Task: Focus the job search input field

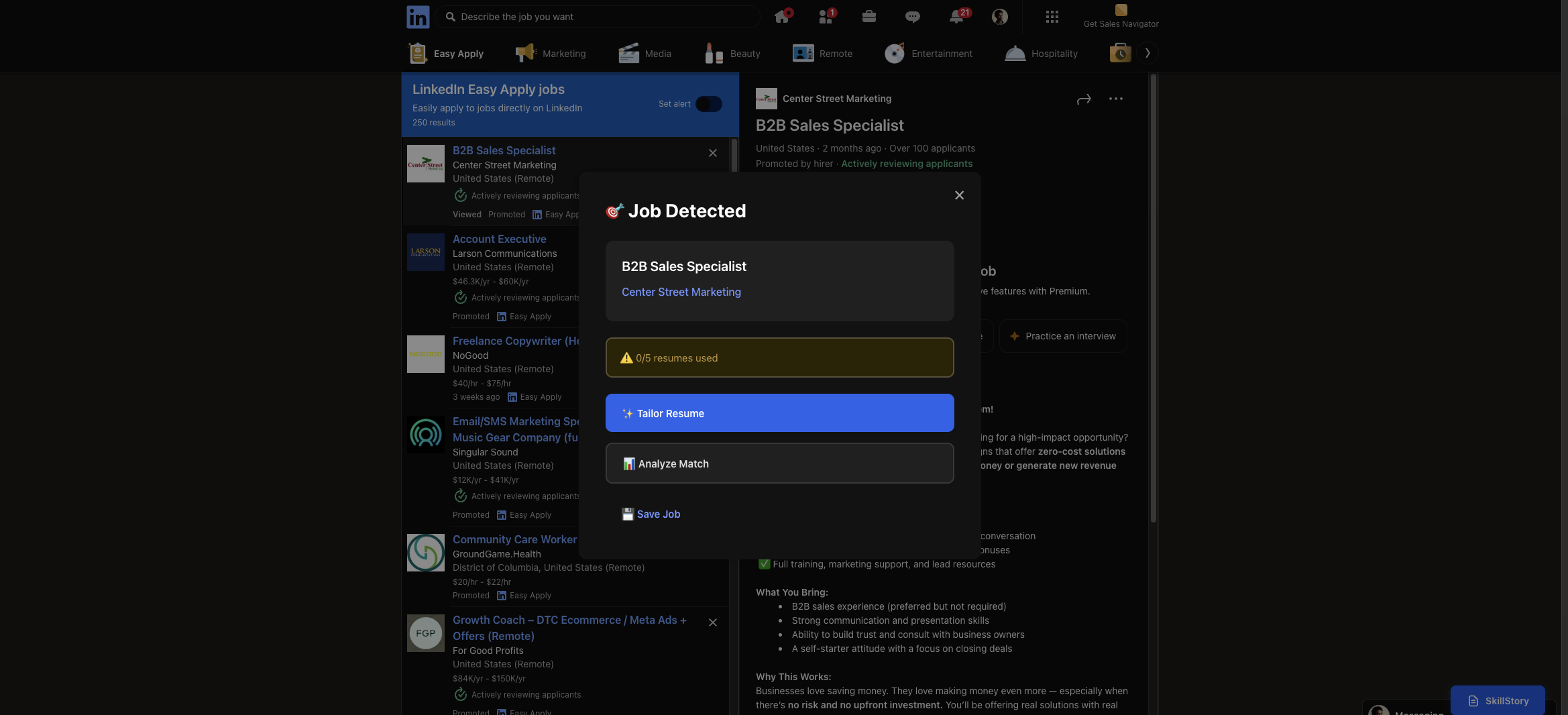Action: click(x=597, y=17)
